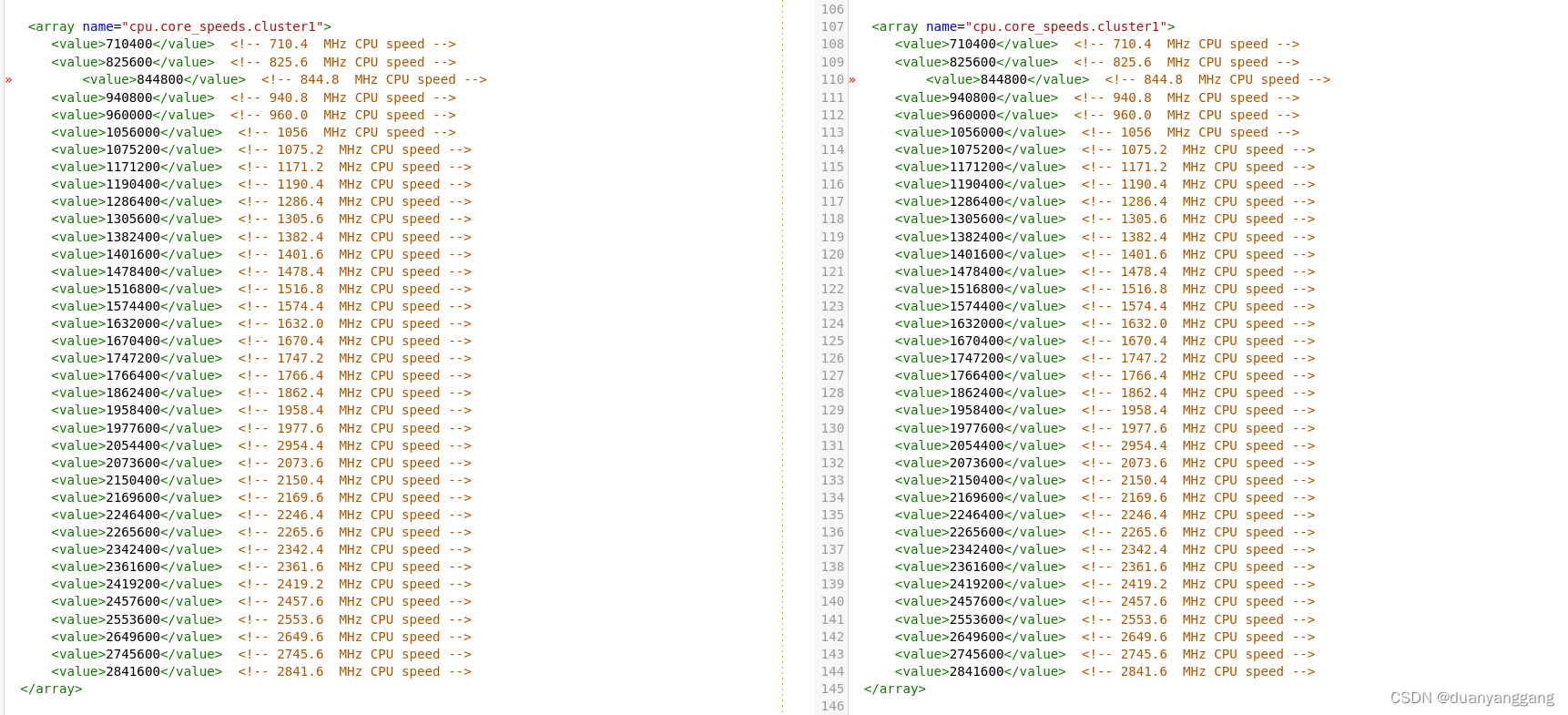
Task: Select value 710400 in the left pane
Action: [133, 44]
